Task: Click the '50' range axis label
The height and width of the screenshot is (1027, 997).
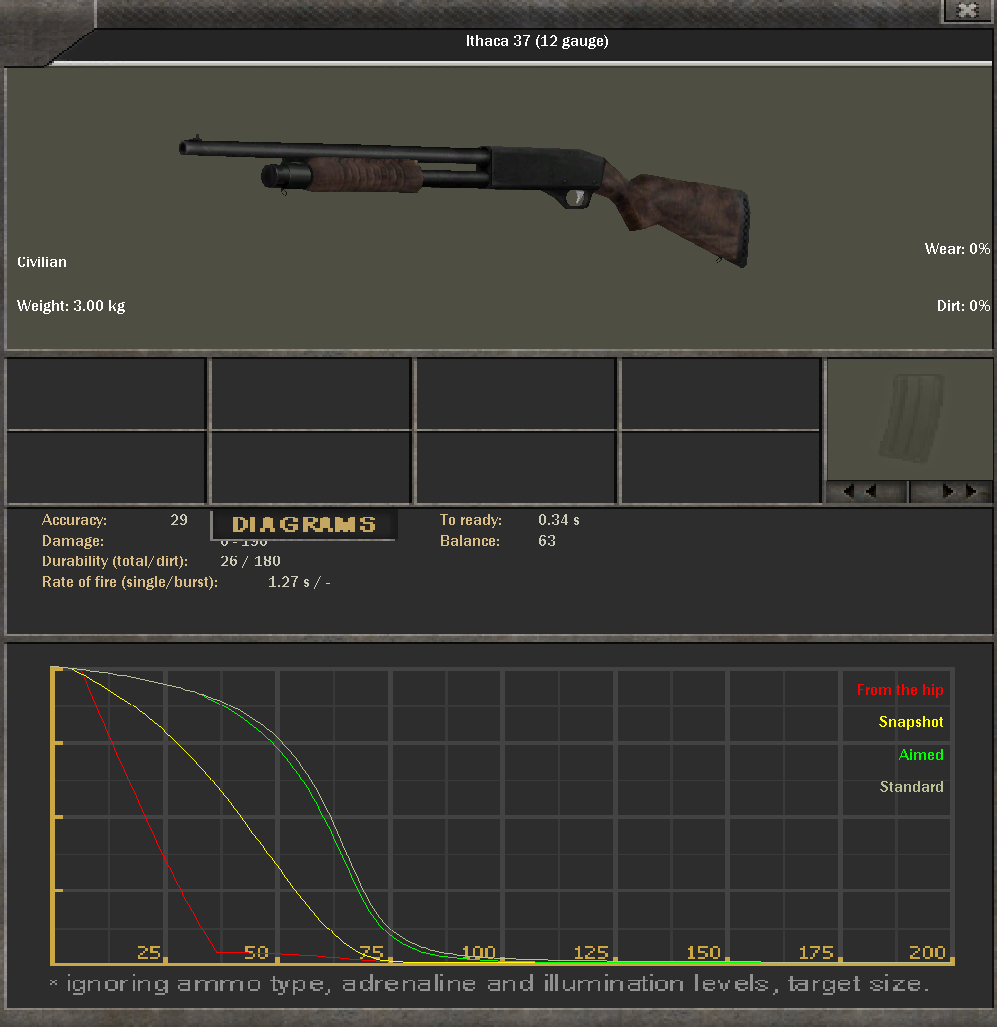Action: 256,952
